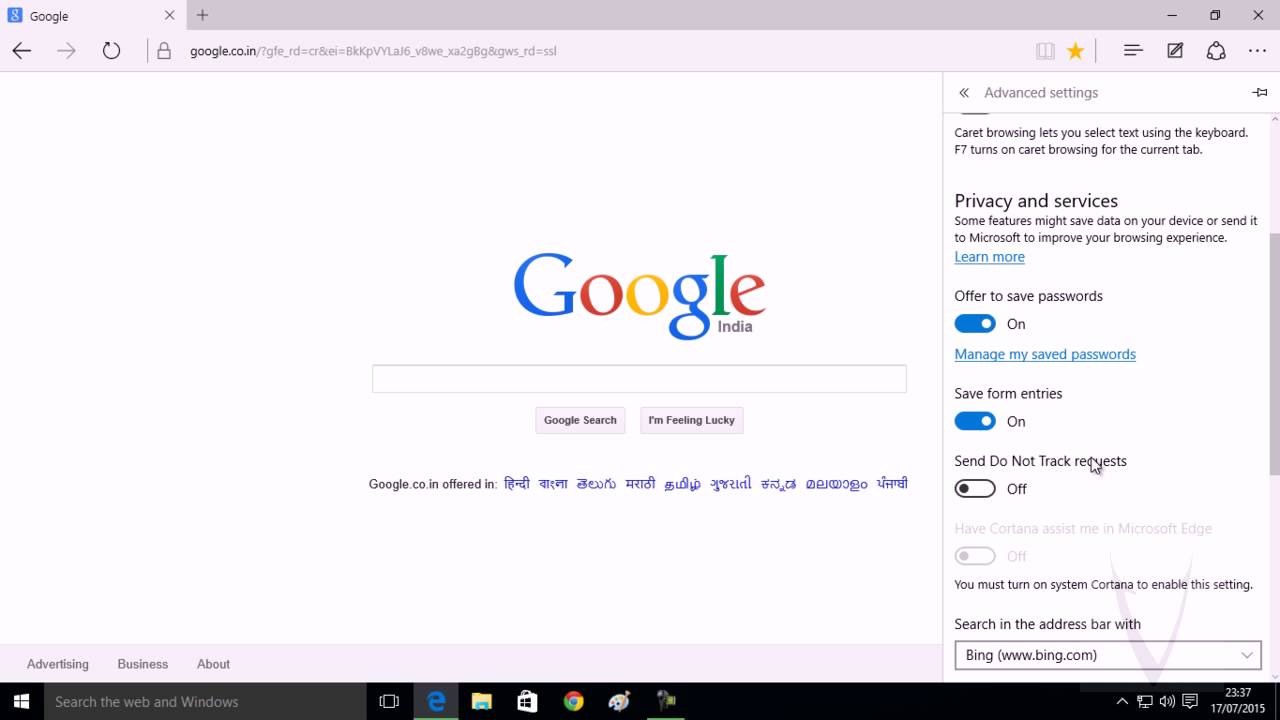Switch Google to Malayalam language link
Screen dimensions: 1280x720
pos(837,484)
